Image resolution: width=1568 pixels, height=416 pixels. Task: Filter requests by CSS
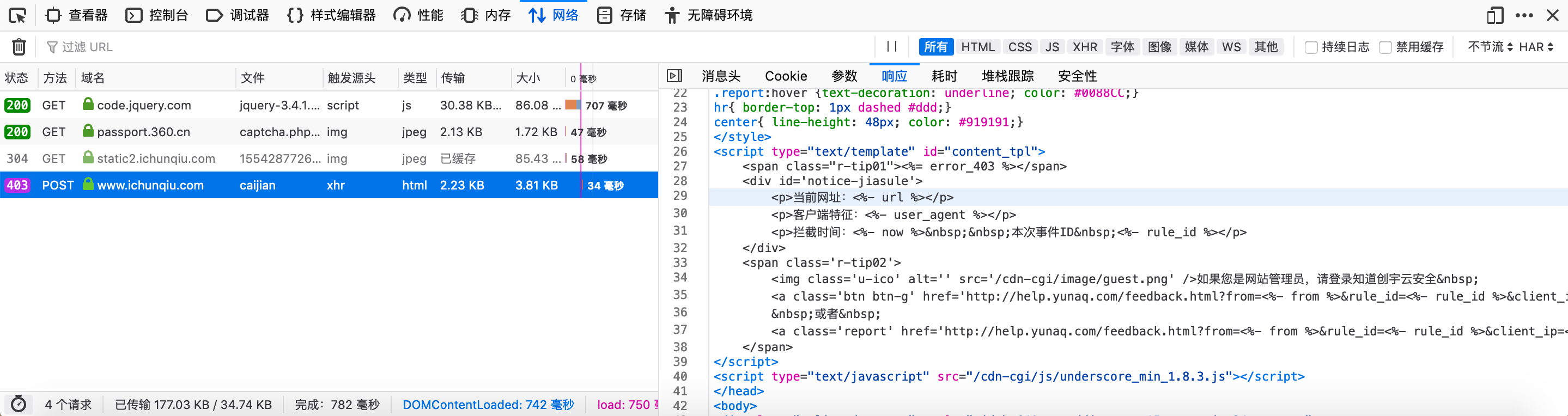point(1020,47)
